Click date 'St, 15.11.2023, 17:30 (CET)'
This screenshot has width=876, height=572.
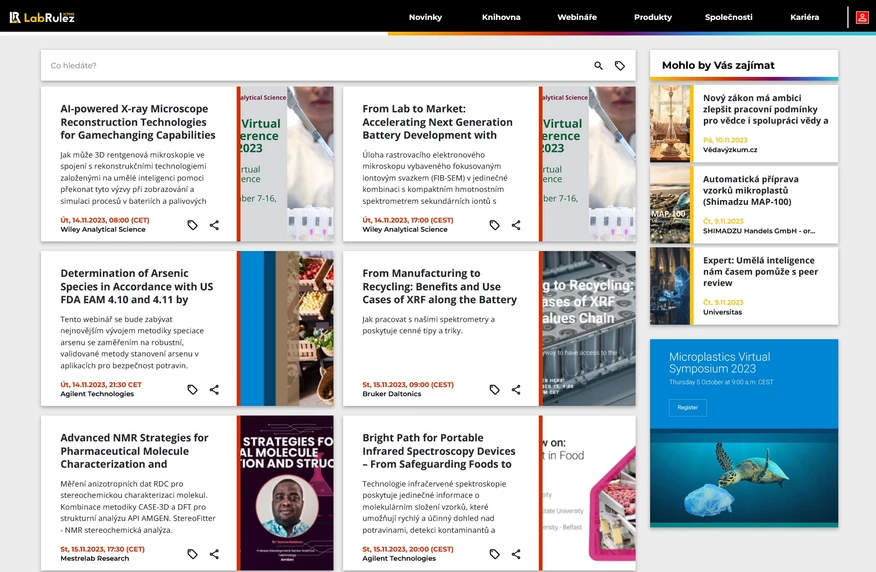tap(102, 549)
